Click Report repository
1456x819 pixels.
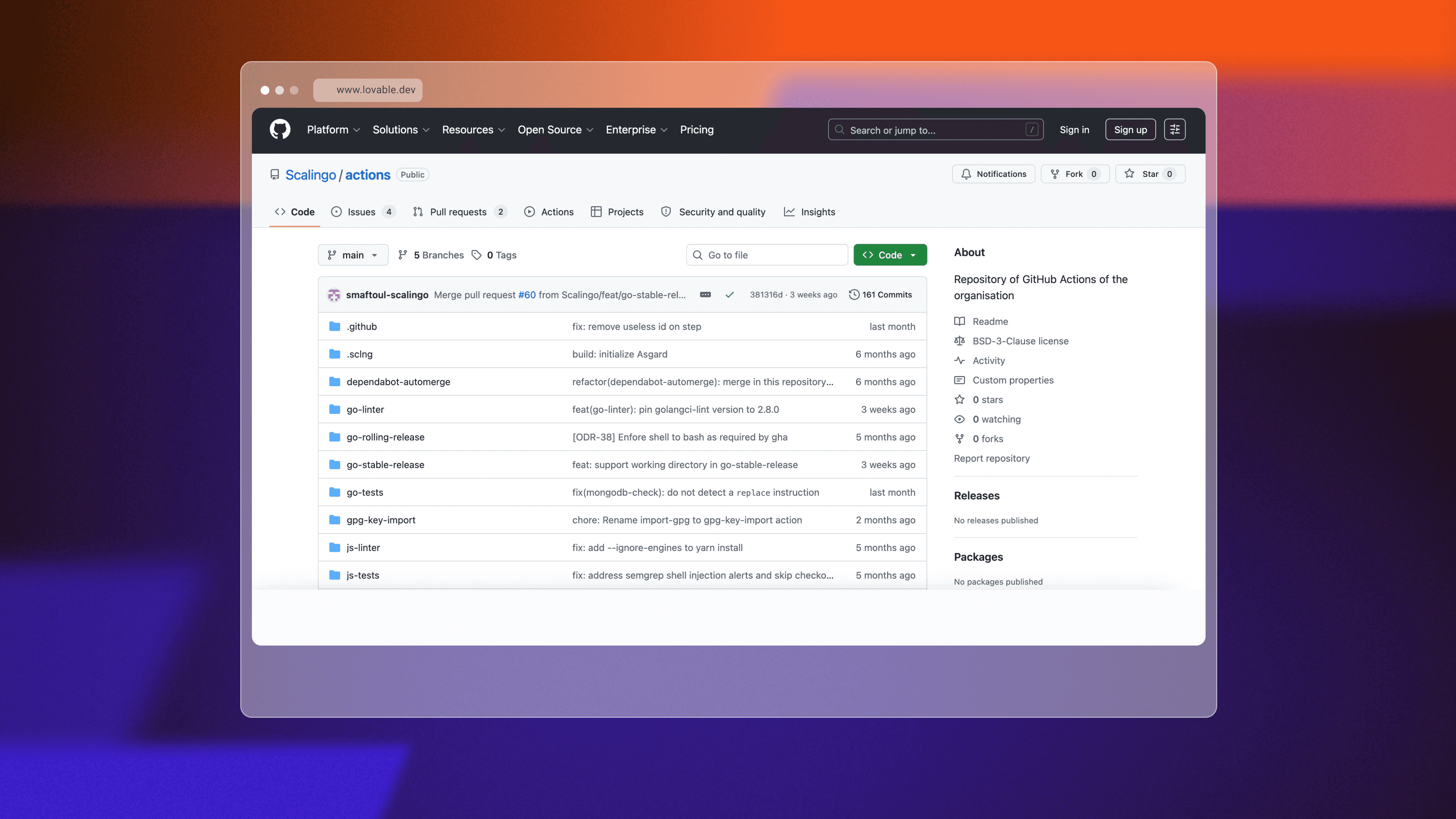coord(992,458)
